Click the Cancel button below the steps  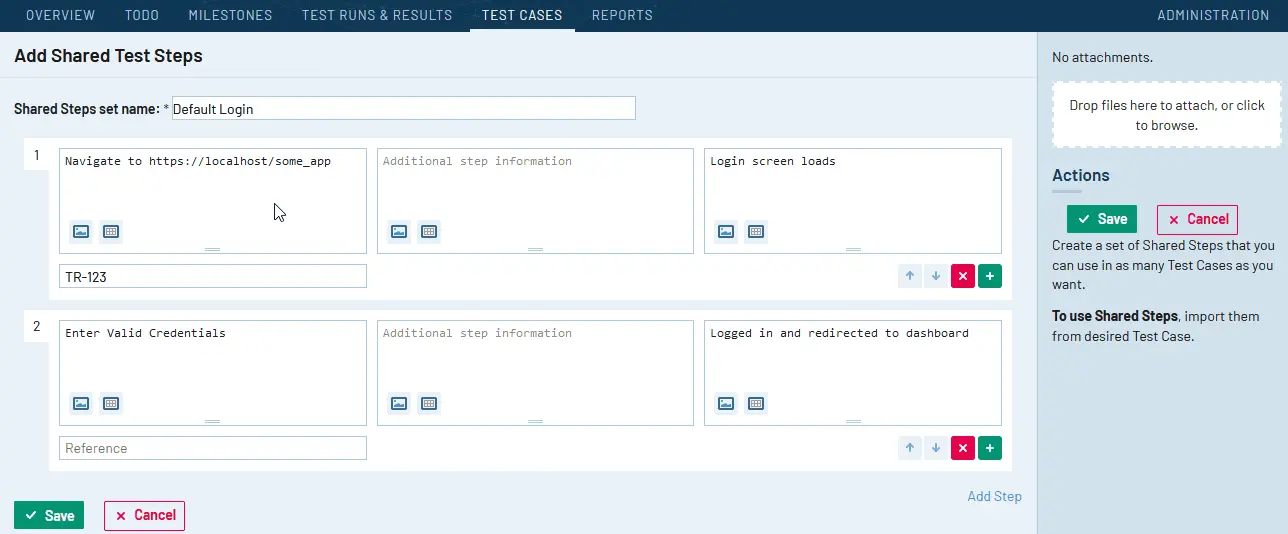(x=145, y=515)
